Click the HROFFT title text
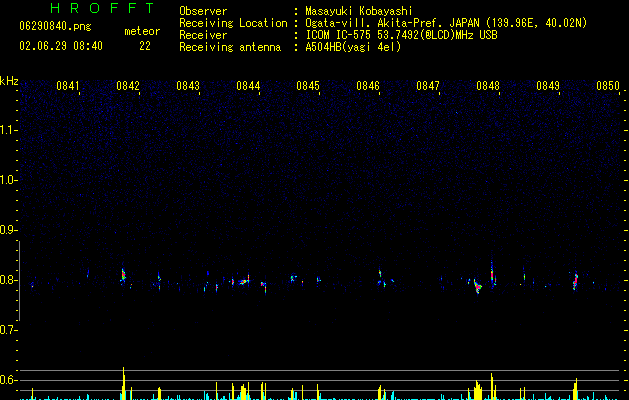 pyautogui.click(x=102, y=8)
